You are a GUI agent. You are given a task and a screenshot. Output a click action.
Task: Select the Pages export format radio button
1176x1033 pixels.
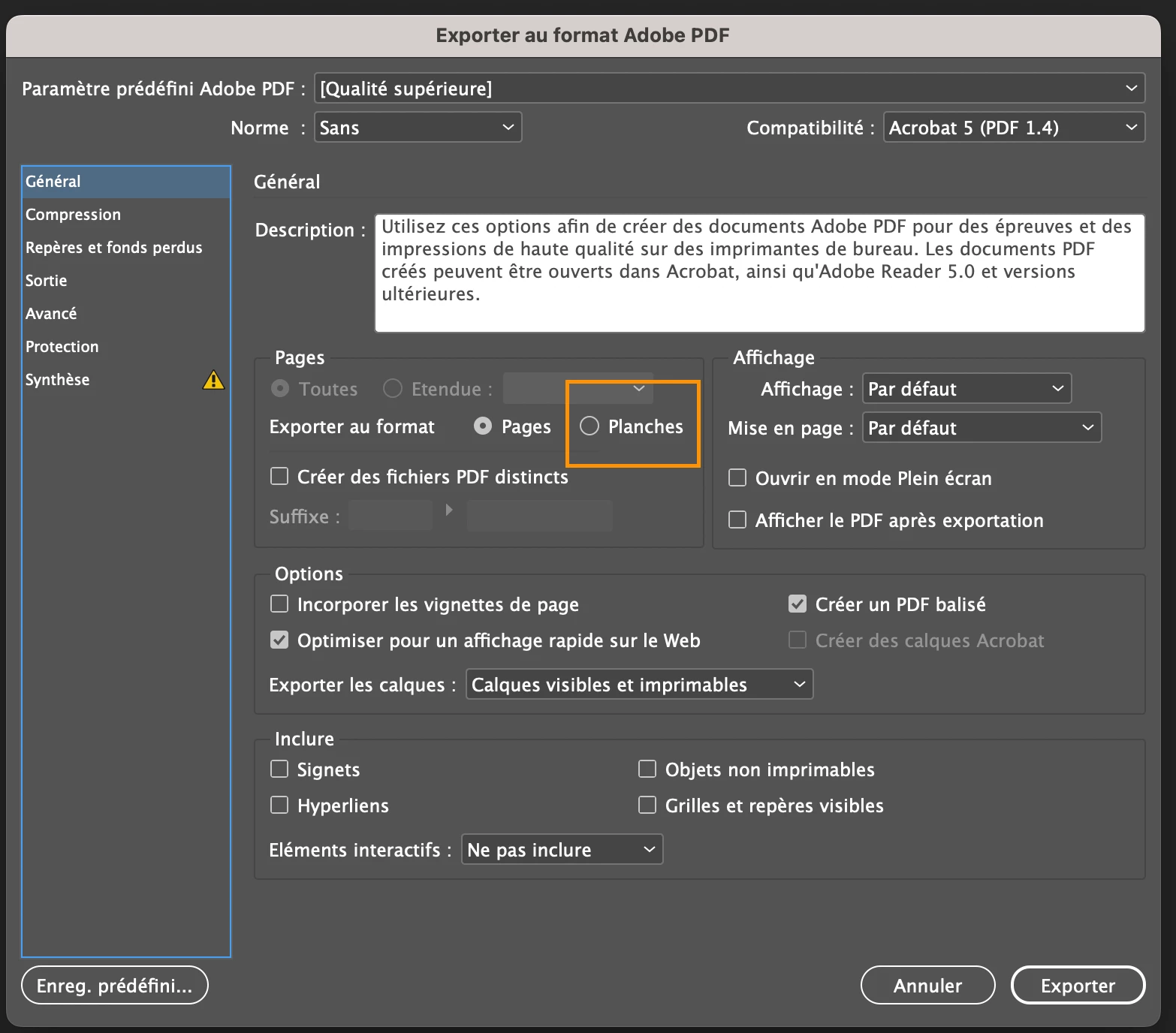coord(483,426)
